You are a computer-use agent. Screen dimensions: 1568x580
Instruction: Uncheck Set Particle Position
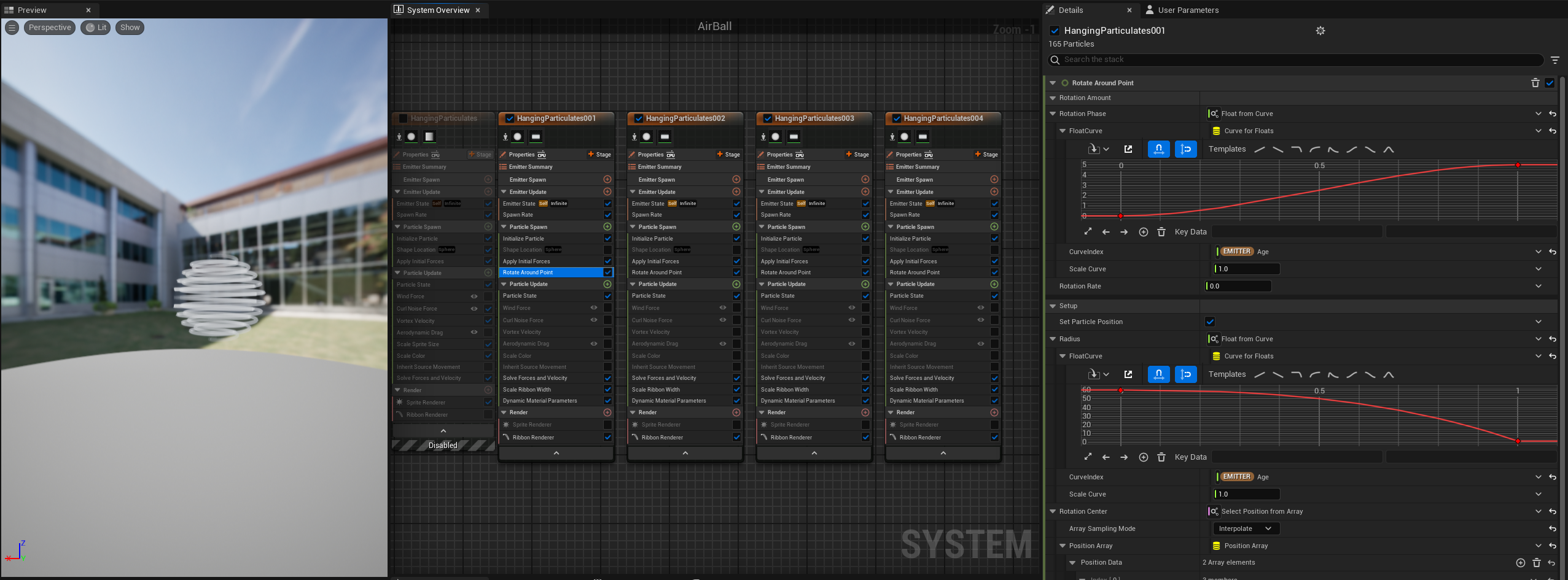pyautogui.click(x=1209, y=322)
